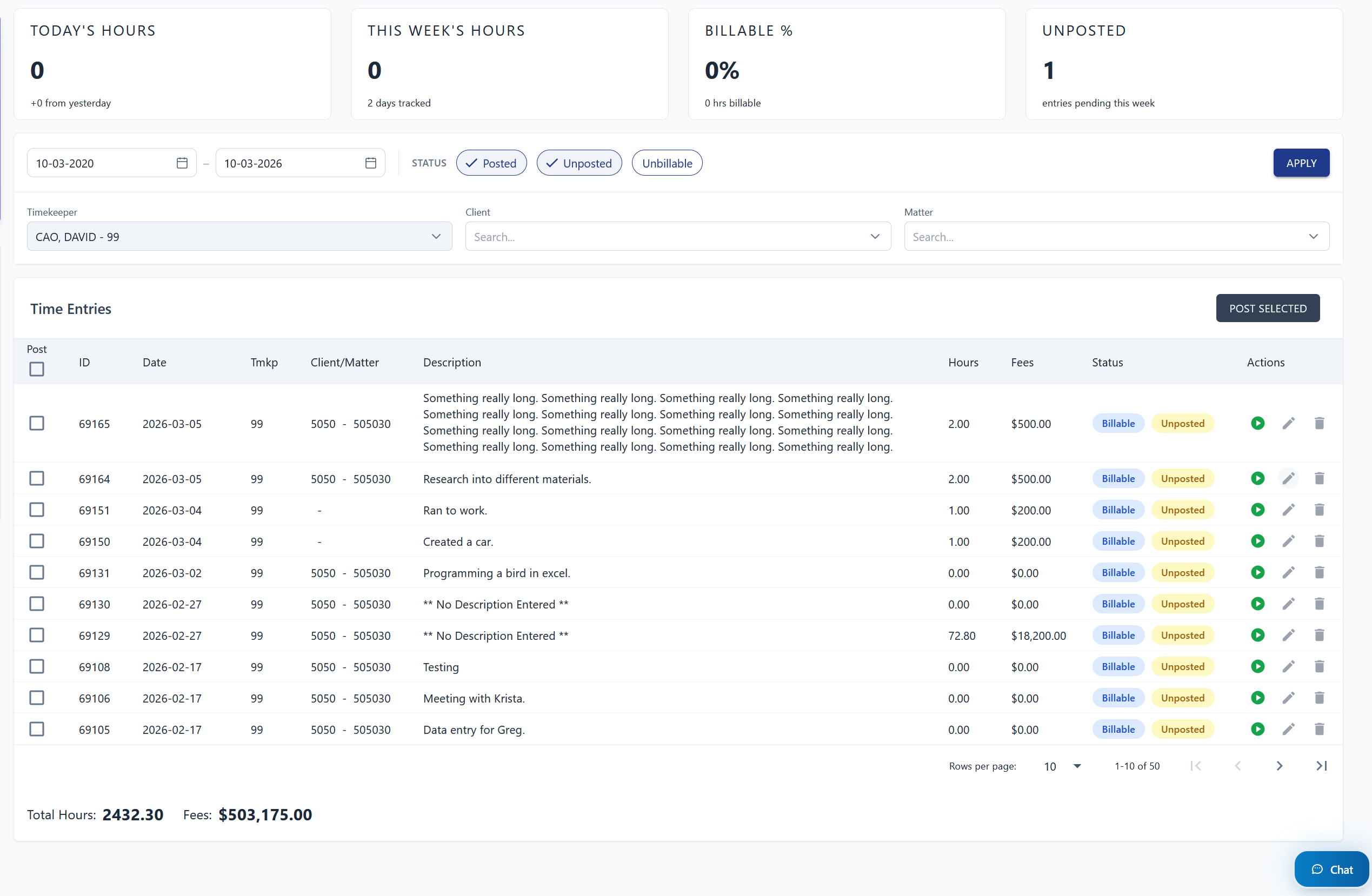Disable the Posted status filter

[x=491, y=163]
